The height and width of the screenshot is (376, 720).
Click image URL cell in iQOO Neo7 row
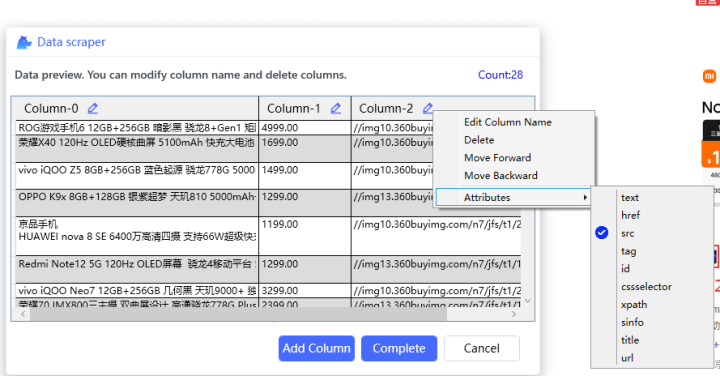pos(436,291)
